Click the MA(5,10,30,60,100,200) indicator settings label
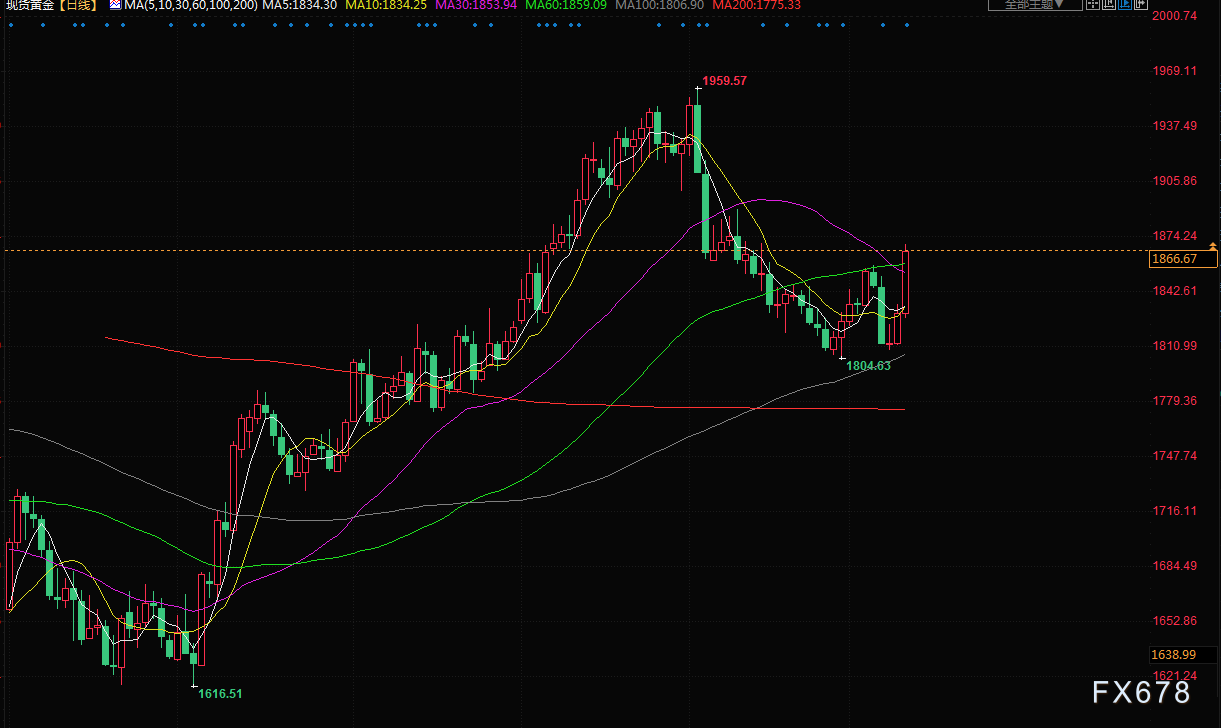This screenshot has height=728, width=1221. click(x=191, y=6)
